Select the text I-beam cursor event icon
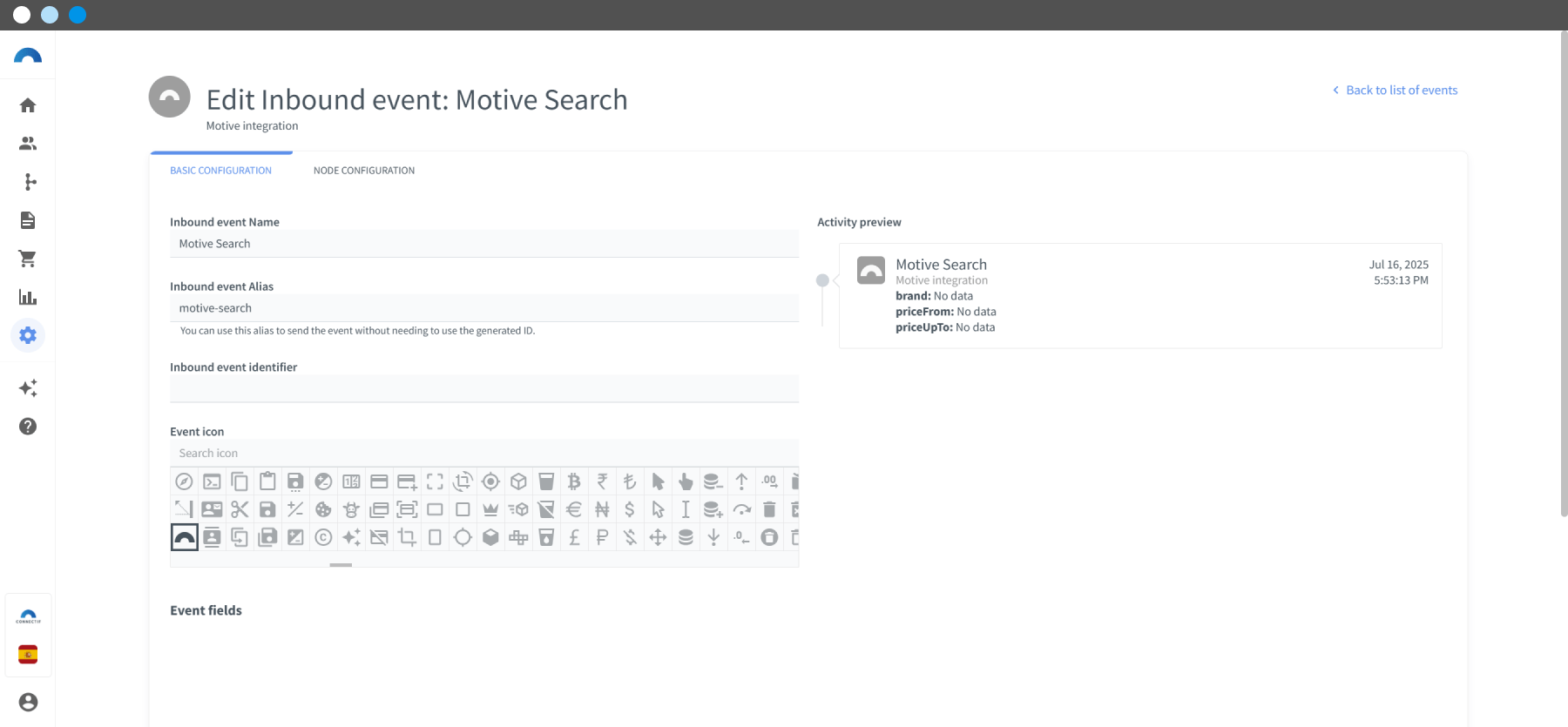 point(686,509)
